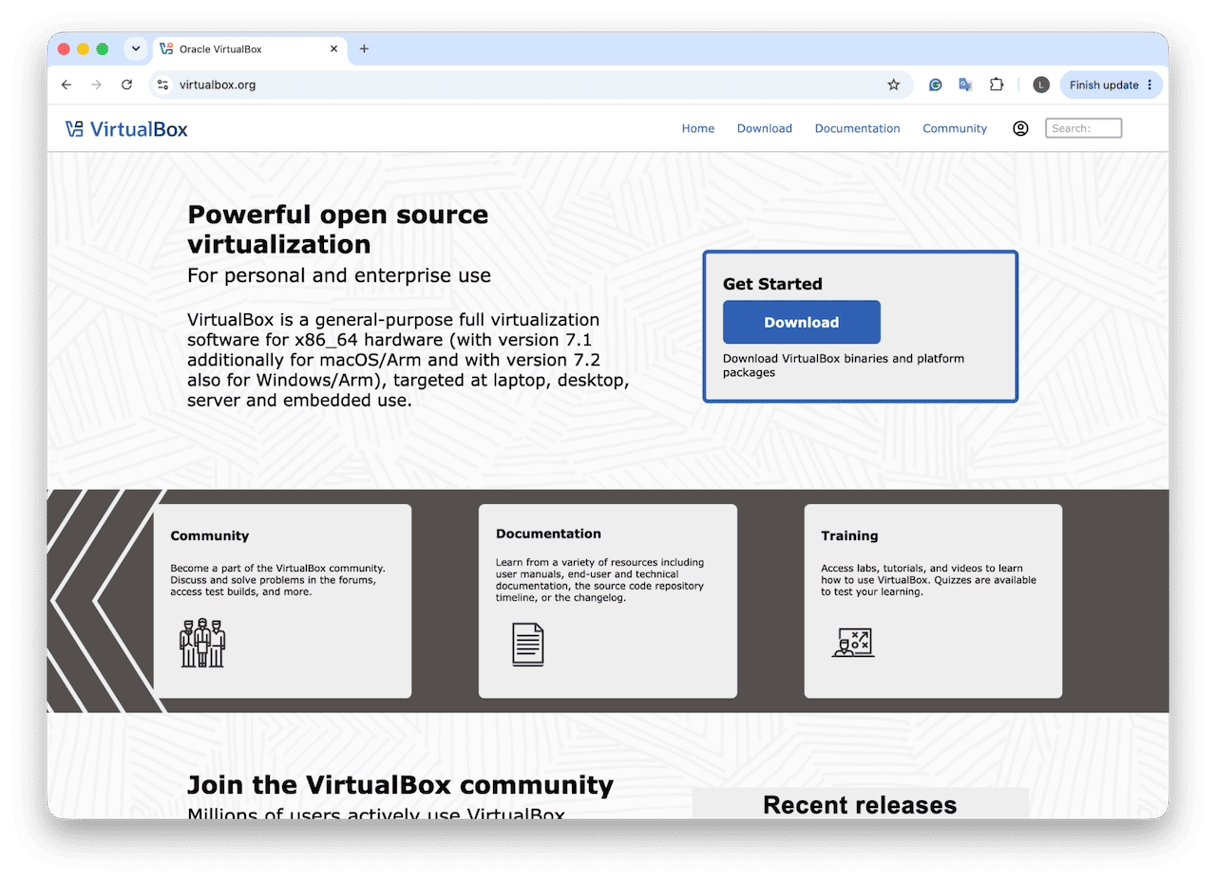Image resolution: width=1216 pixels, height=881 pixels.
Task: Minimize the Chrome window with the yellow button
Action: (x=83, y=49)
